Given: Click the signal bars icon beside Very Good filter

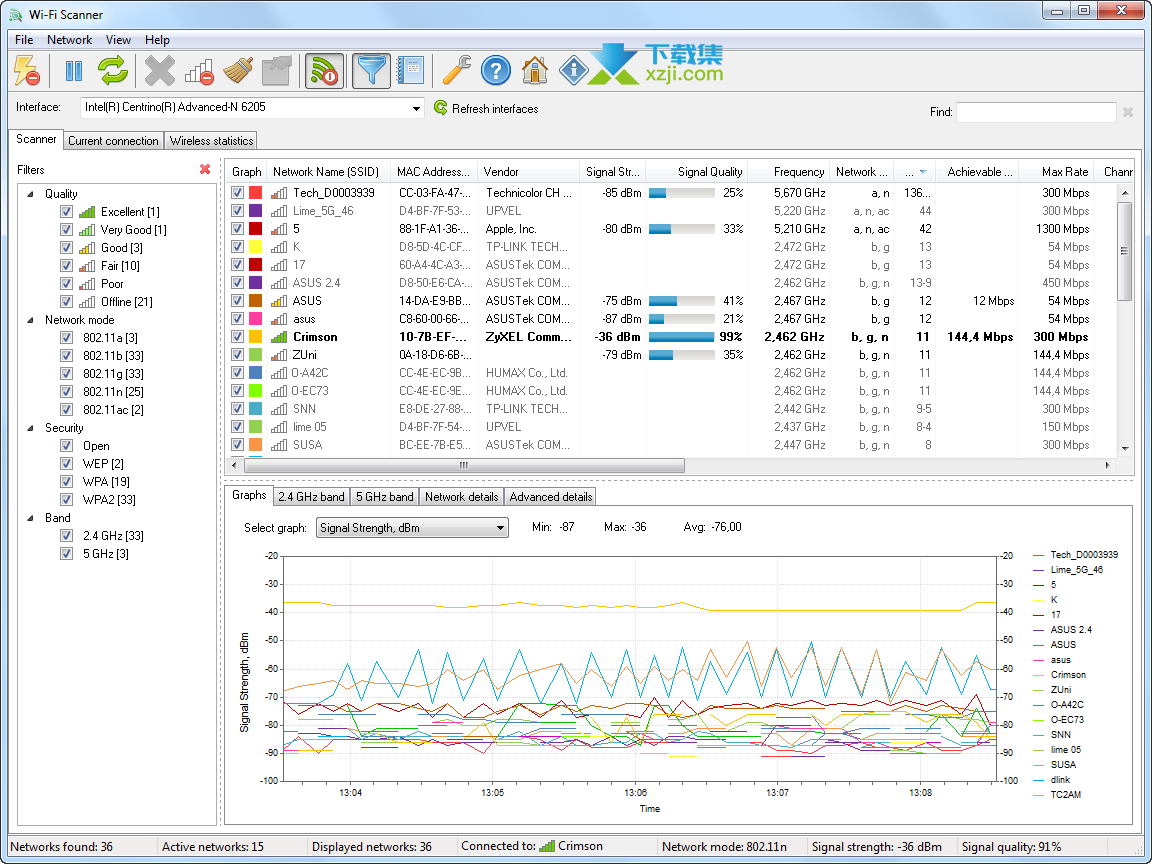Looking at the screenshot, I should pyautogui.click(x=87, y=230).
